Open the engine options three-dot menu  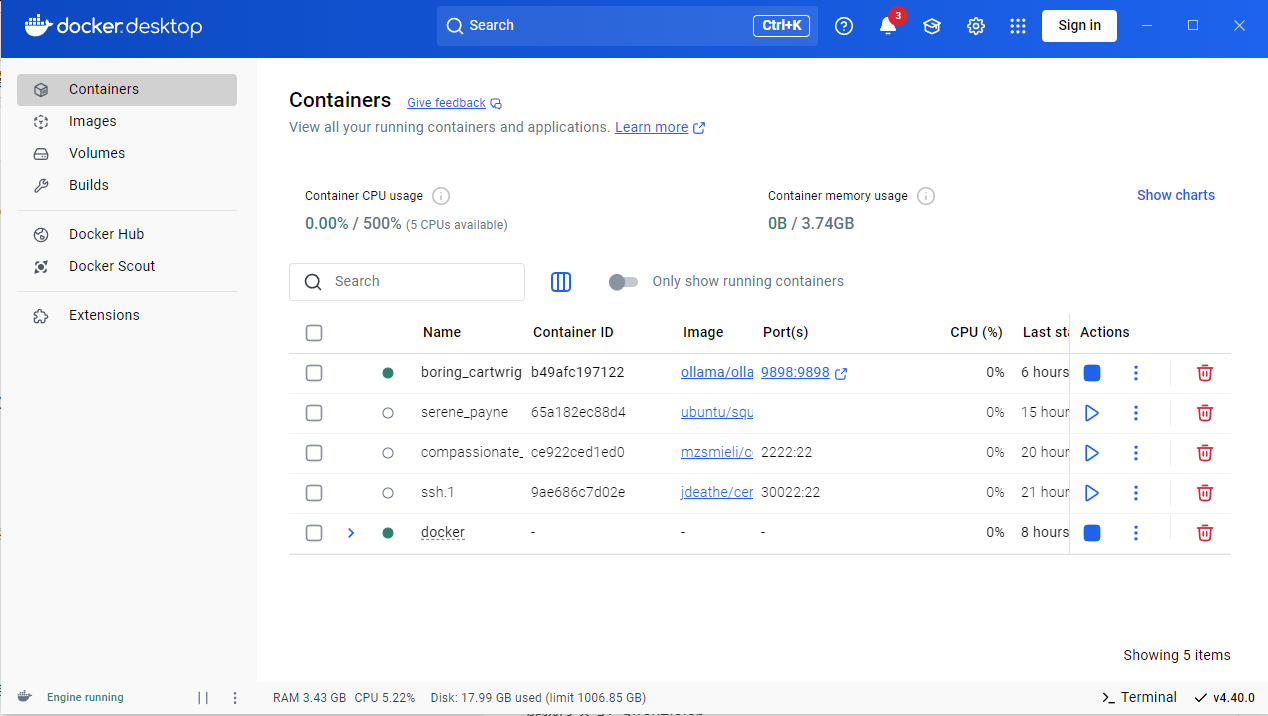[235, 698]
